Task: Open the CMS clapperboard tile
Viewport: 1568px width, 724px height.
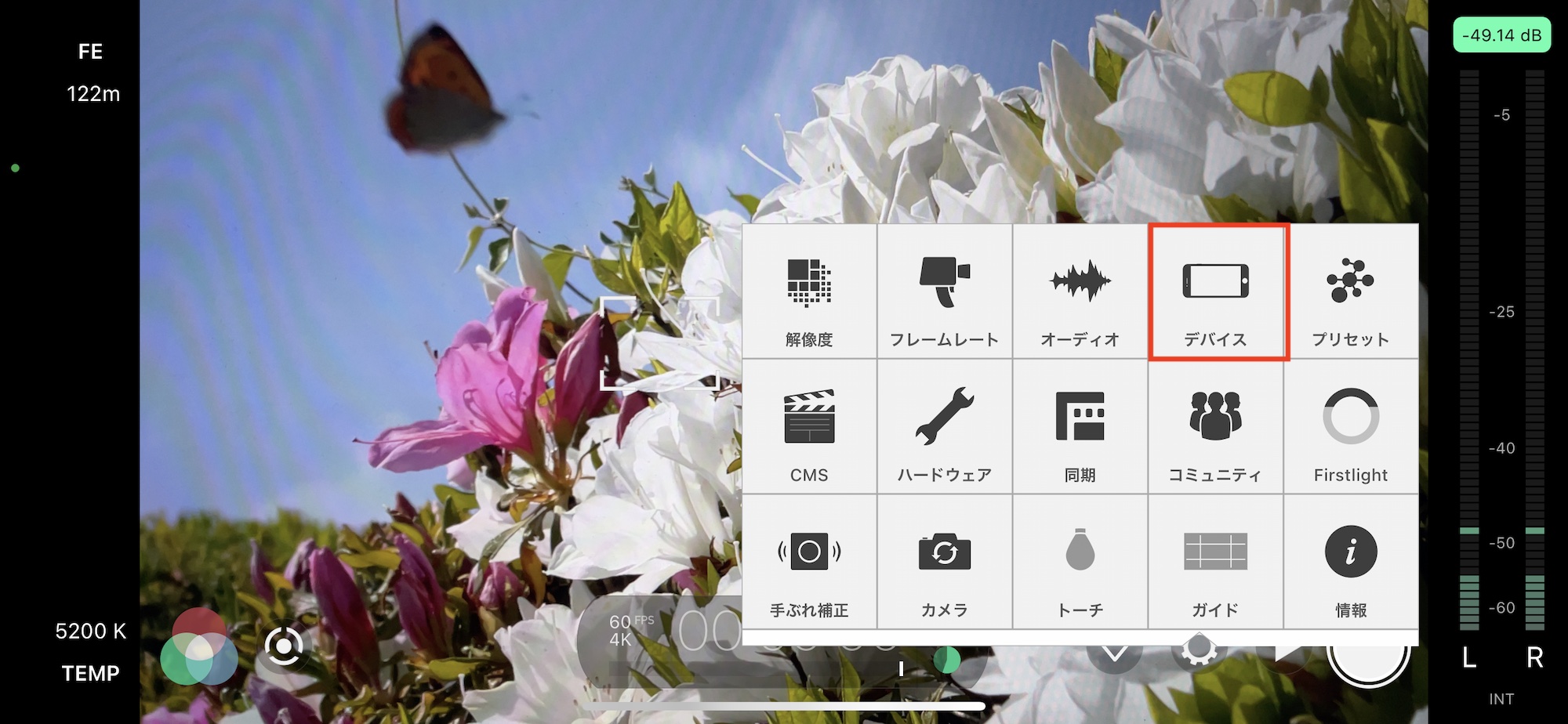Action: [809, 427]
